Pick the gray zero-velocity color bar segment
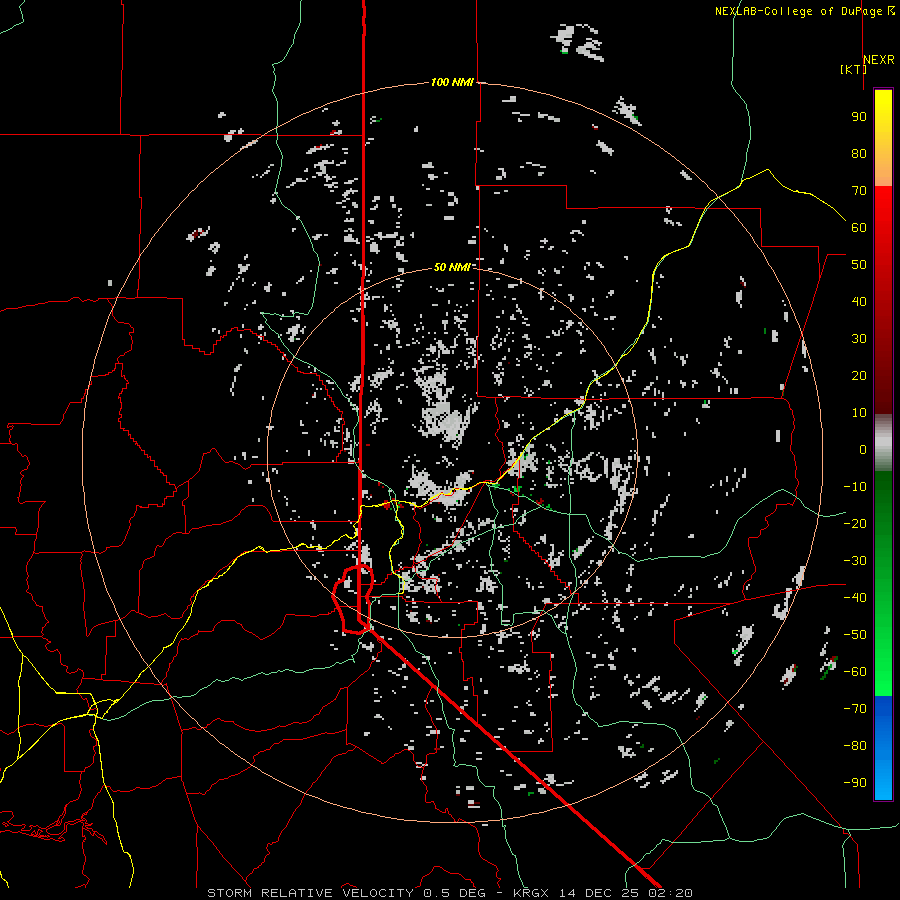Screen dimensions: 900x900 (883, 443)
